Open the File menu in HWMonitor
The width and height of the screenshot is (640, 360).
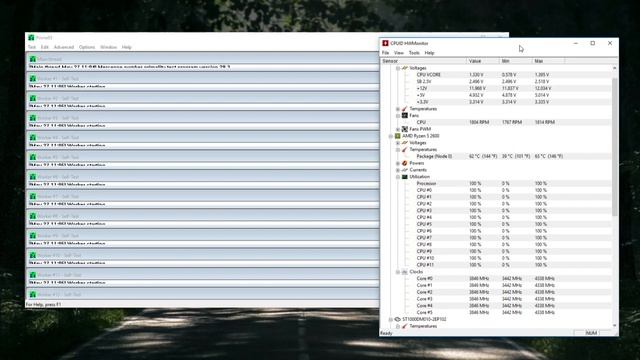click(385, 53)
